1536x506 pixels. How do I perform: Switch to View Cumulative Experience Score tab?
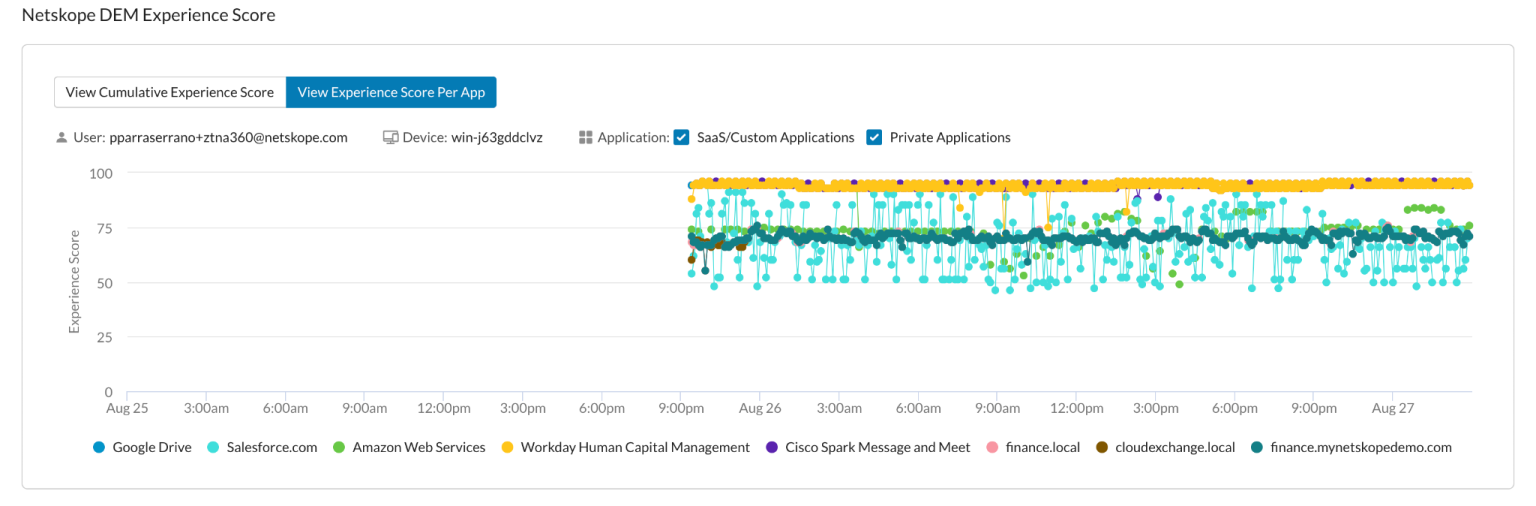[x=169, y=92]
